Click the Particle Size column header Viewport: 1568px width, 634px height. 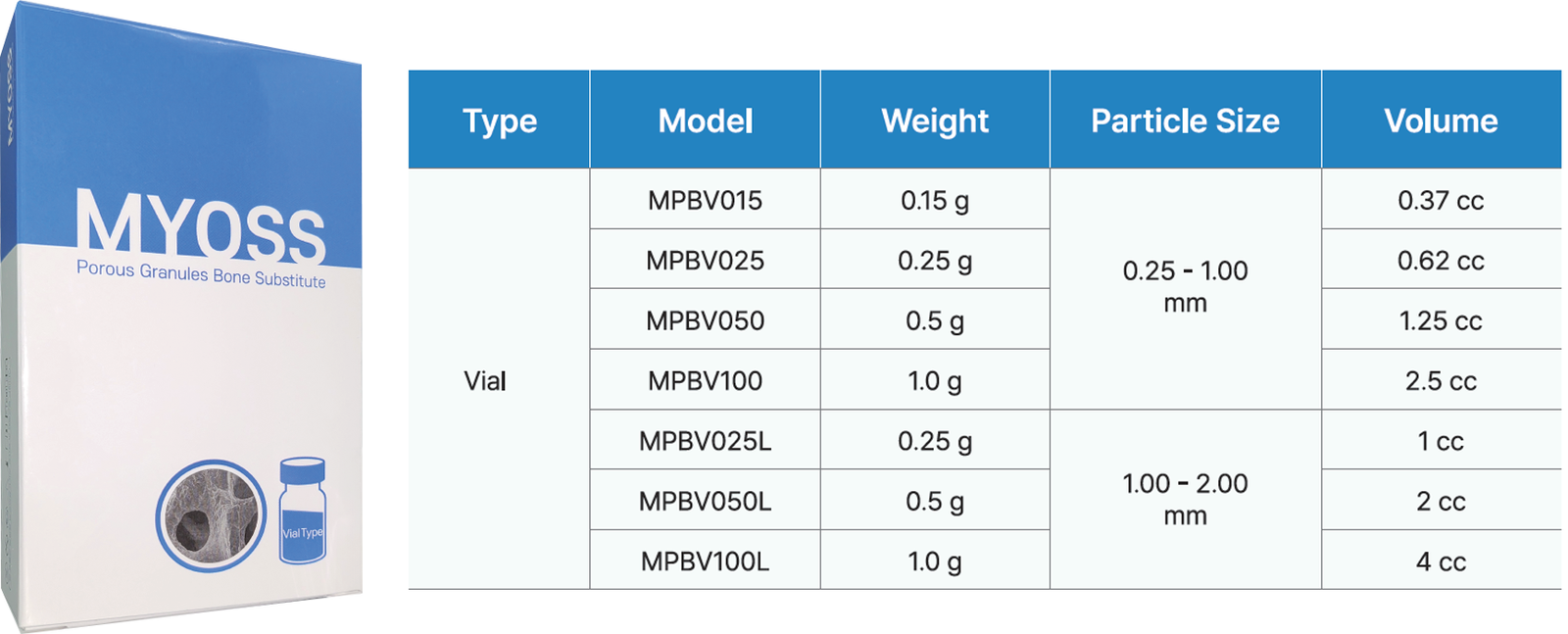(x=1186, y=120)
